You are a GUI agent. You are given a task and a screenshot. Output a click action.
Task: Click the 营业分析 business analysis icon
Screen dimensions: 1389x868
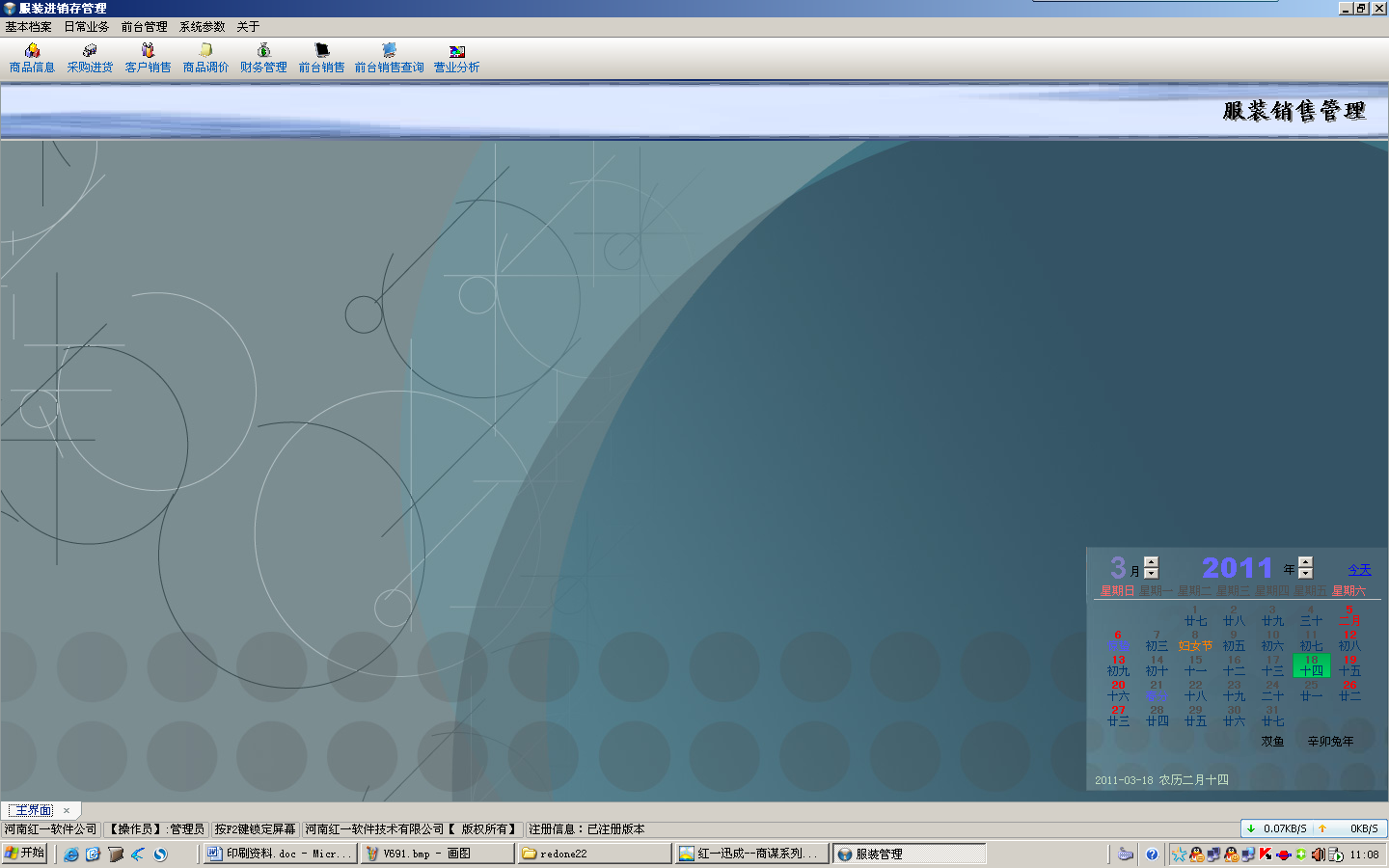point(456,58)
